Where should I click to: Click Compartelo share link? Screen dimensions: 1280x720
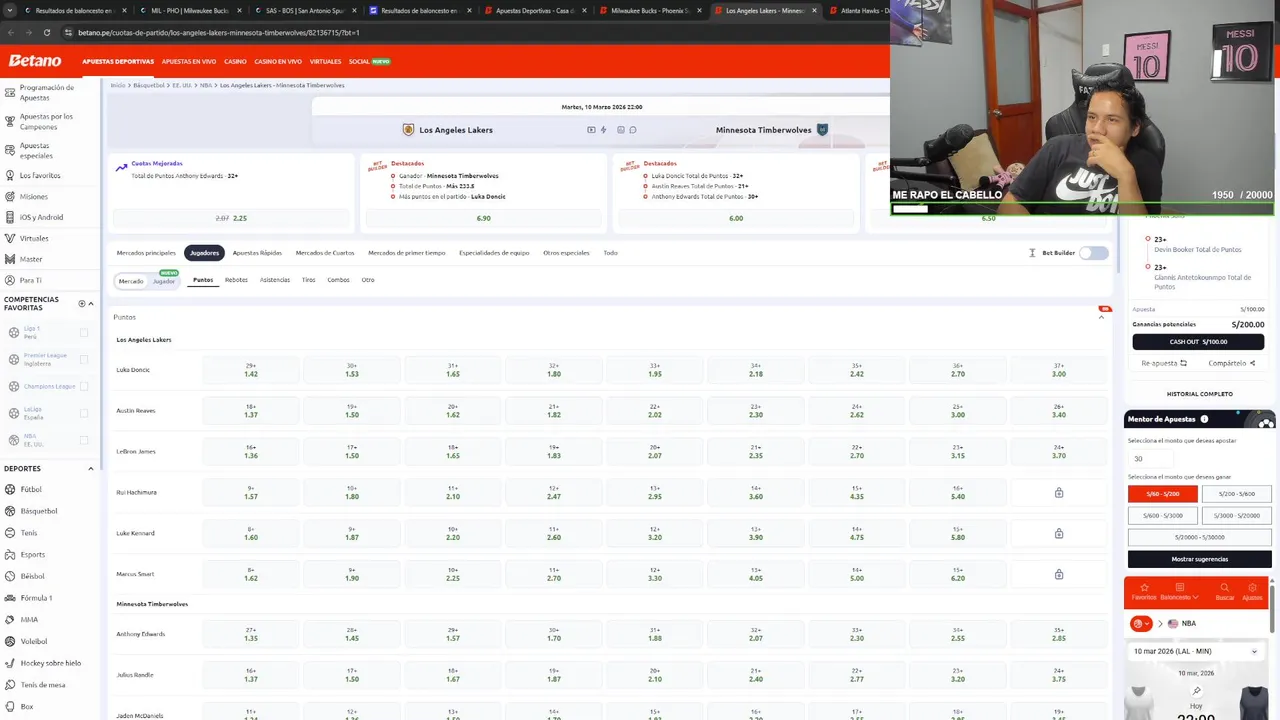[1232, 364]
